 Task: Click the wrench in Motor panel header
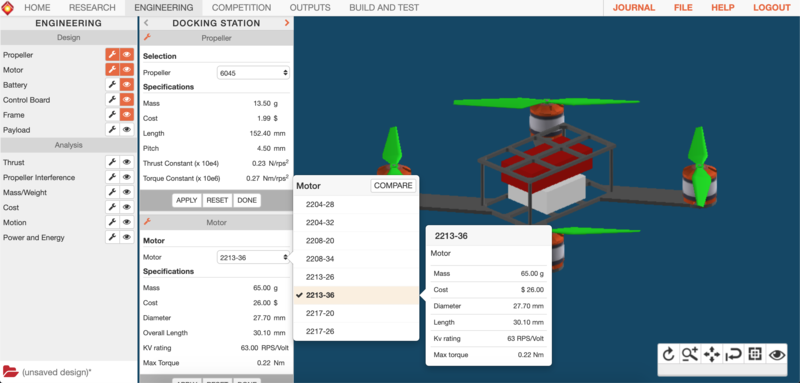147,222
